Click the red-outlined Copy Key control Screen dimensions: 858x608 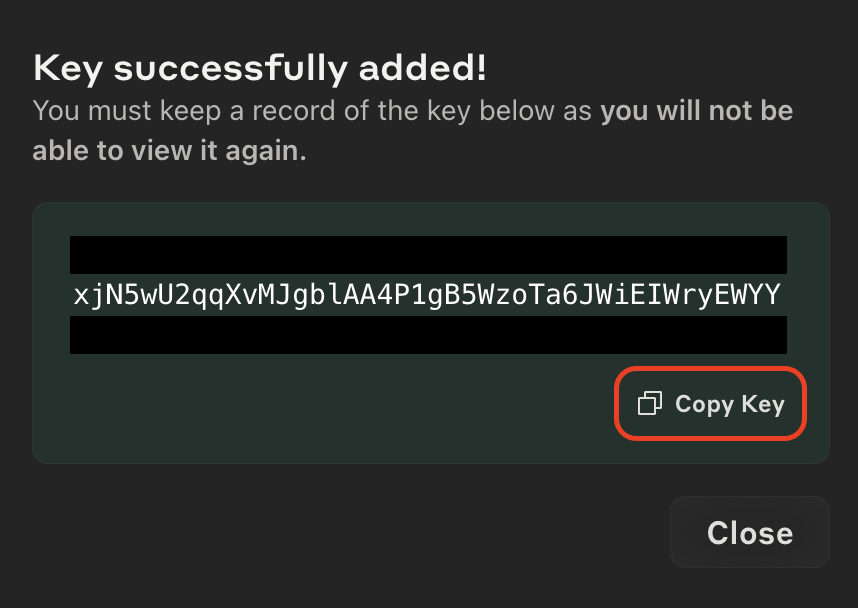tap(710, 404)
